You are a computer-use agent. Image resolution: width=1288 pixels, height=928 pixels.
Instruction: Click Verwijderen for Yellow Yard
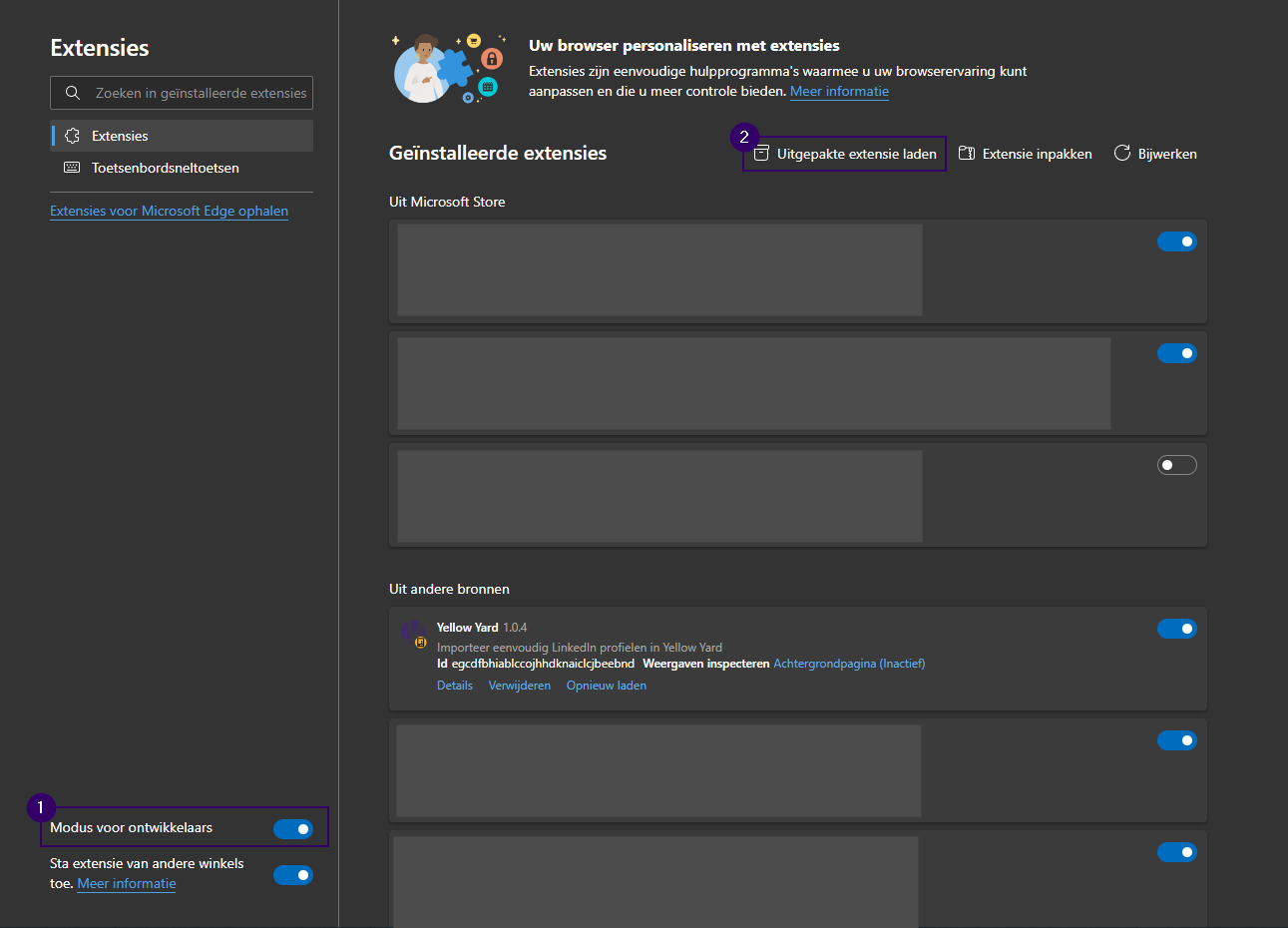coord(520,686)
